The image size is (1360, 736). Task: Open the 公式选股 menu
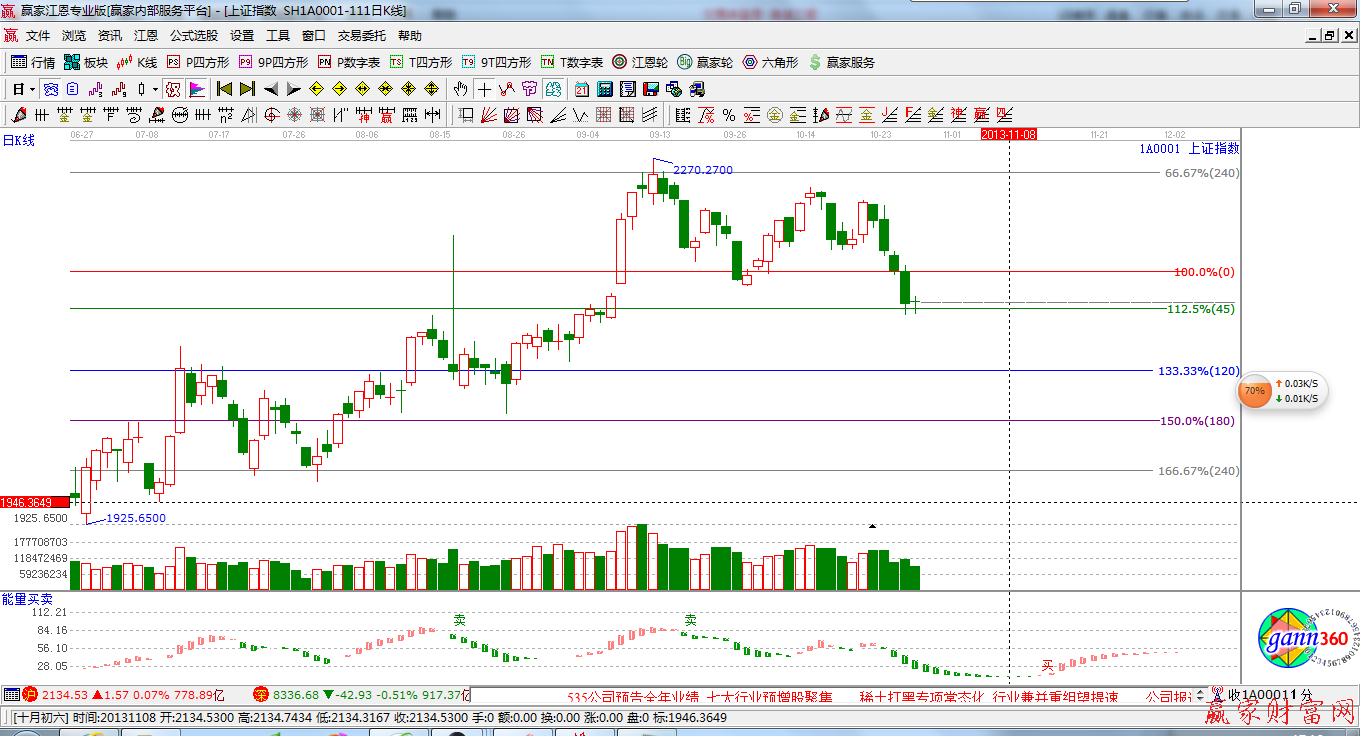coord(193,36)
